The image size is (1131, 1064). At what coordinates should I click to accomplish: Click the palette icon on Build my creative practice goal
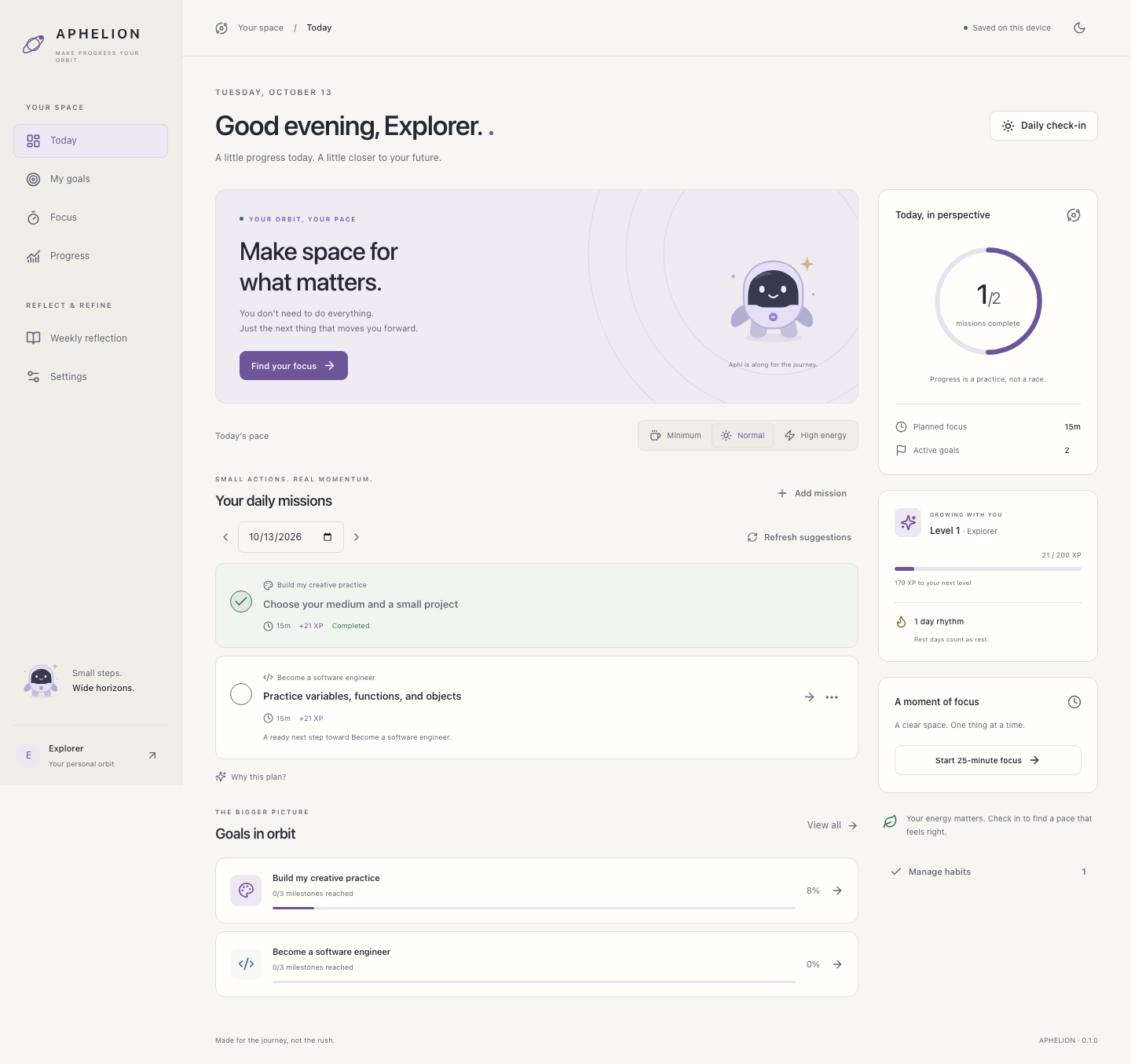click(x=246, y=890)
